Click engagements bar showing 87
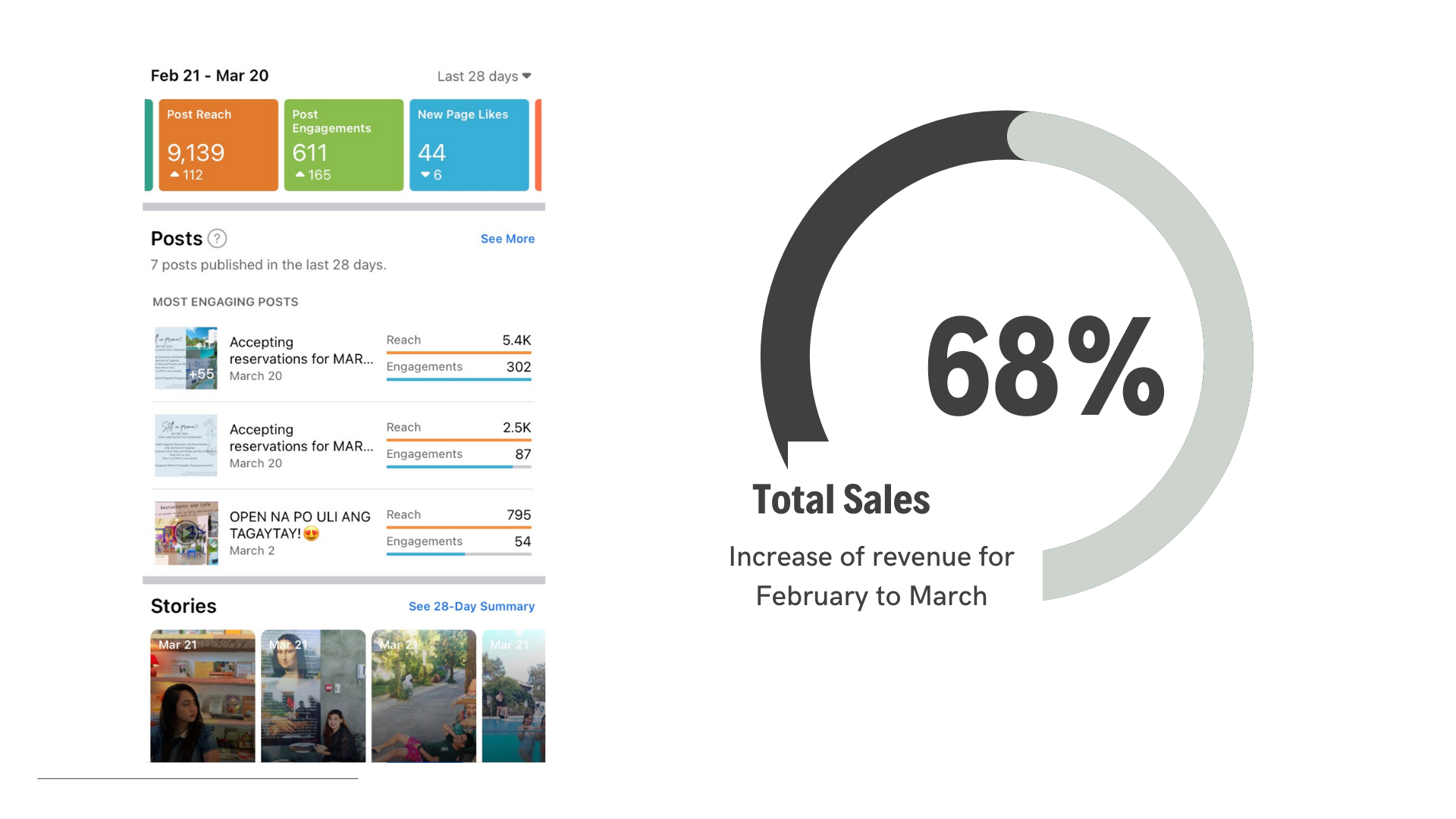The height and width of the screenshot is (819, 1456). click(459, 466)
